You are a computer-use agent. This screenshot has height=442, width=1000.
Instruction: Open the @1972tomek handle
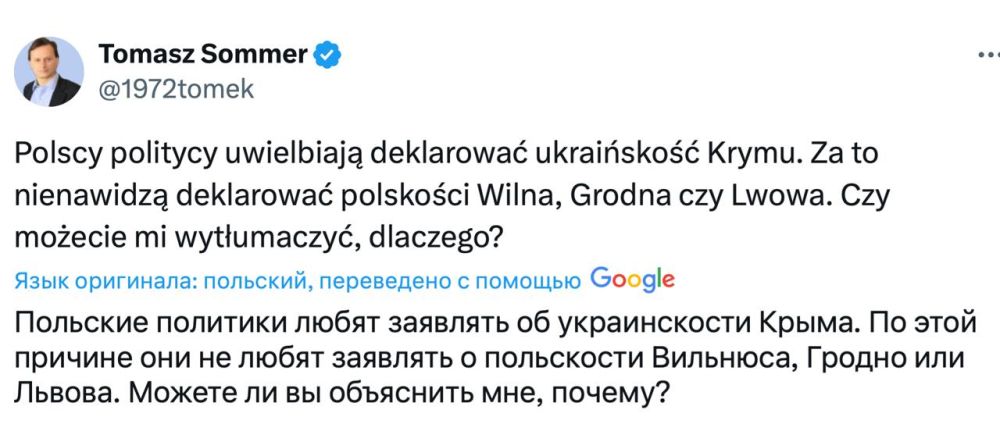pyautogui.click(x=176, y=89)
